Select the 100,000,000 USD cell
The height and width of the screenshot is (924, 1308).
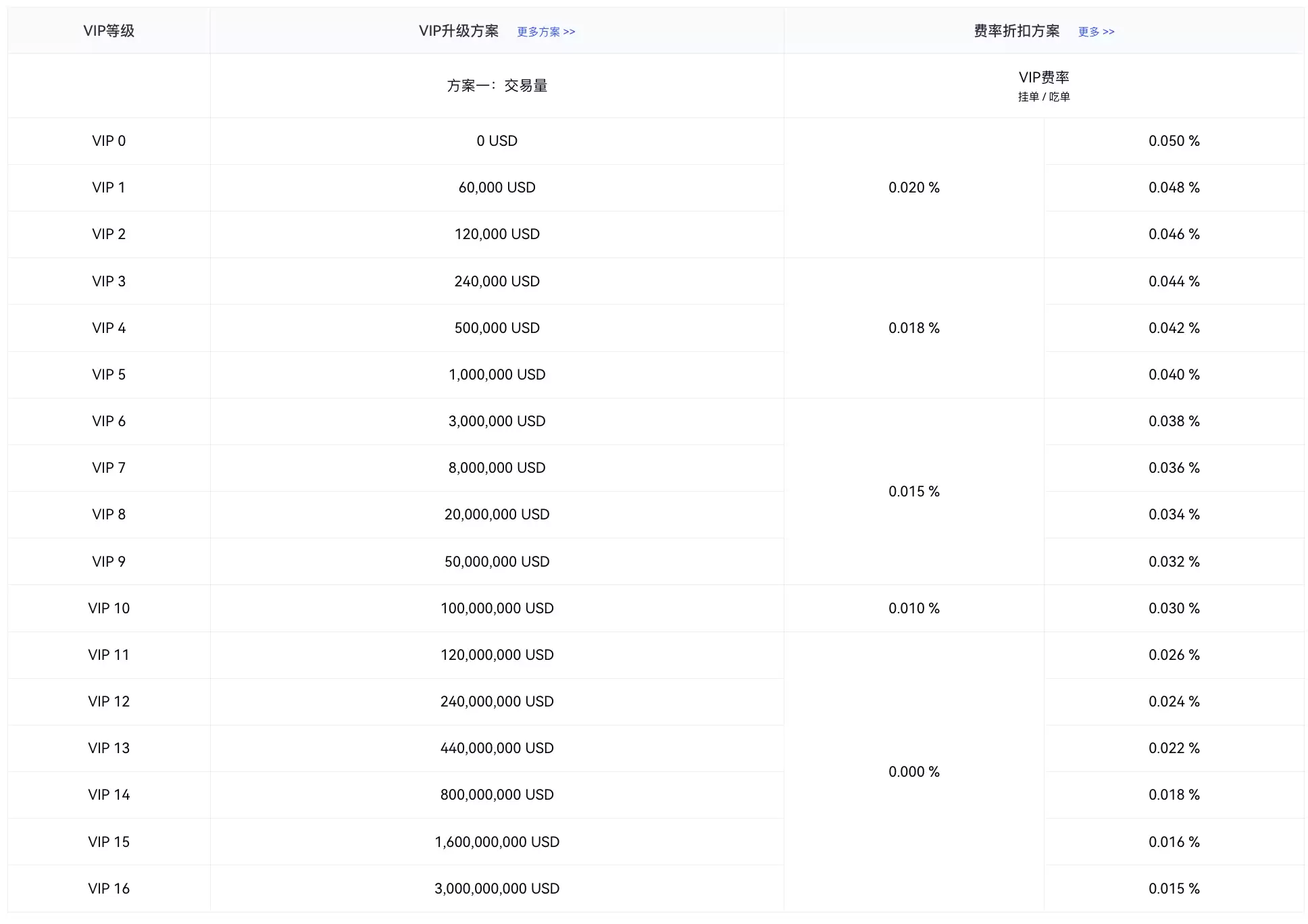497,609
